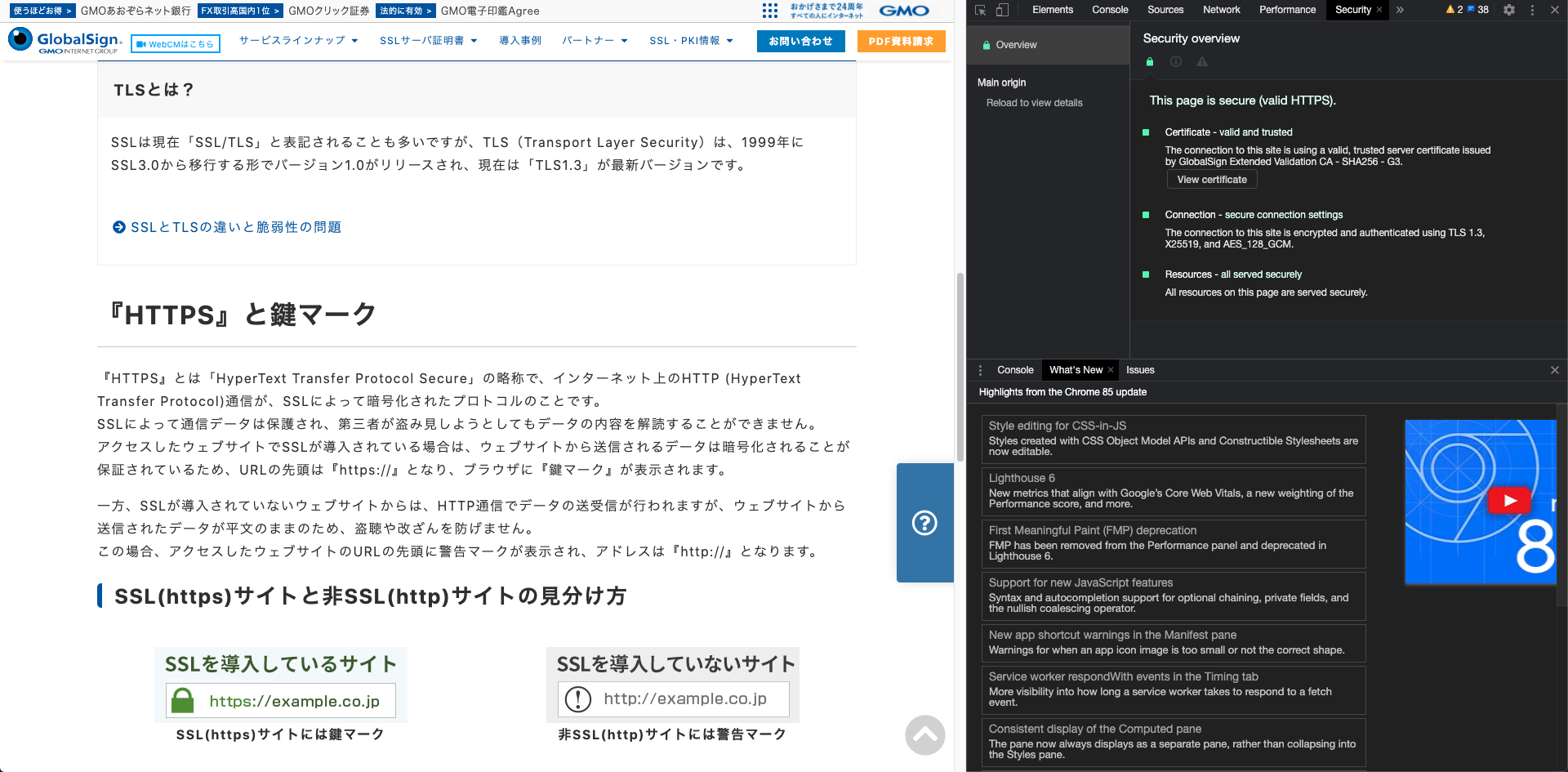Expand the サービスラインナップ dropdown menu
This screenshot has width=1568, height=772.
298,41
